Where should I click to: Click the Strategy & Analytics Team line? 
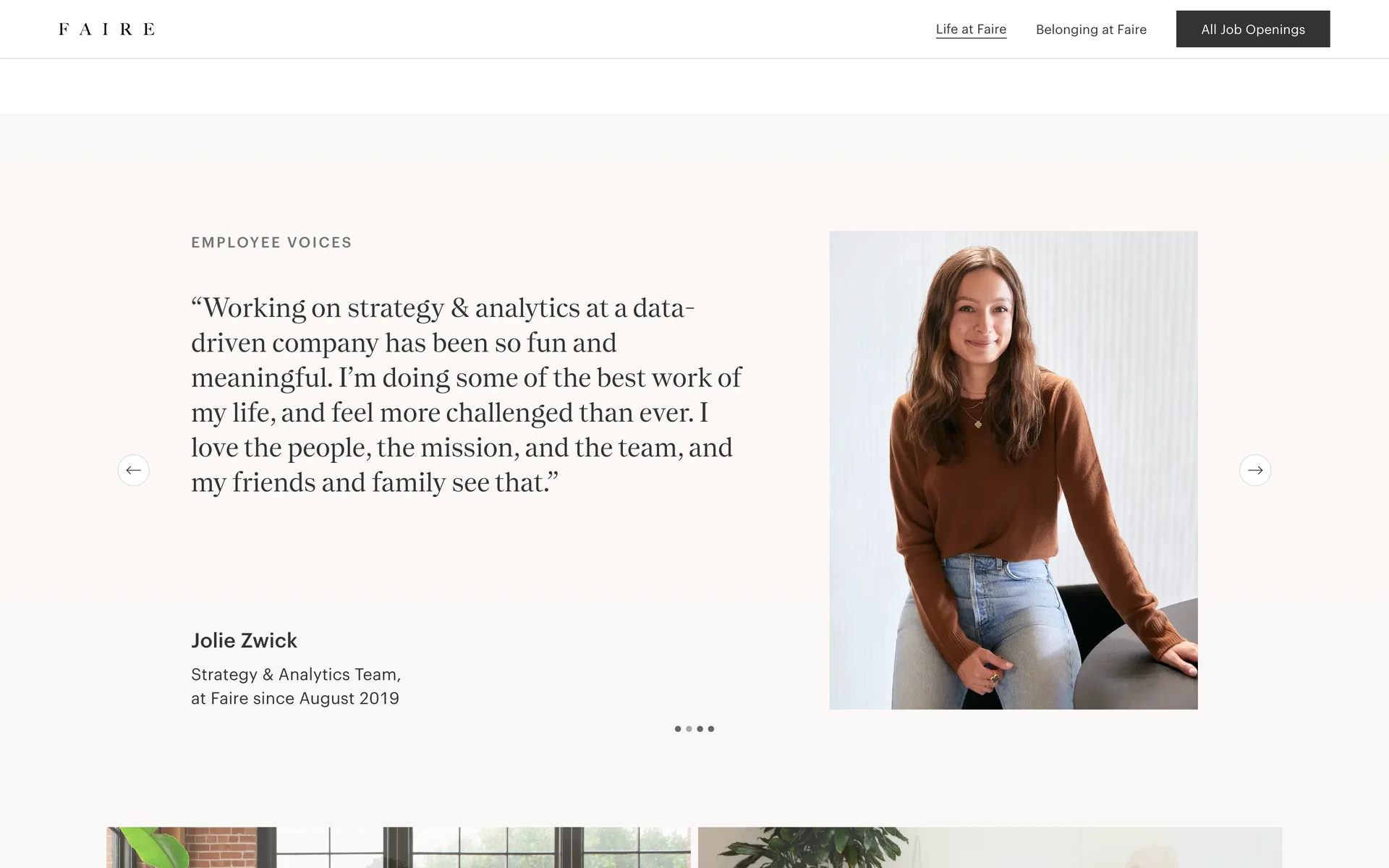click(x=295, y=675)
